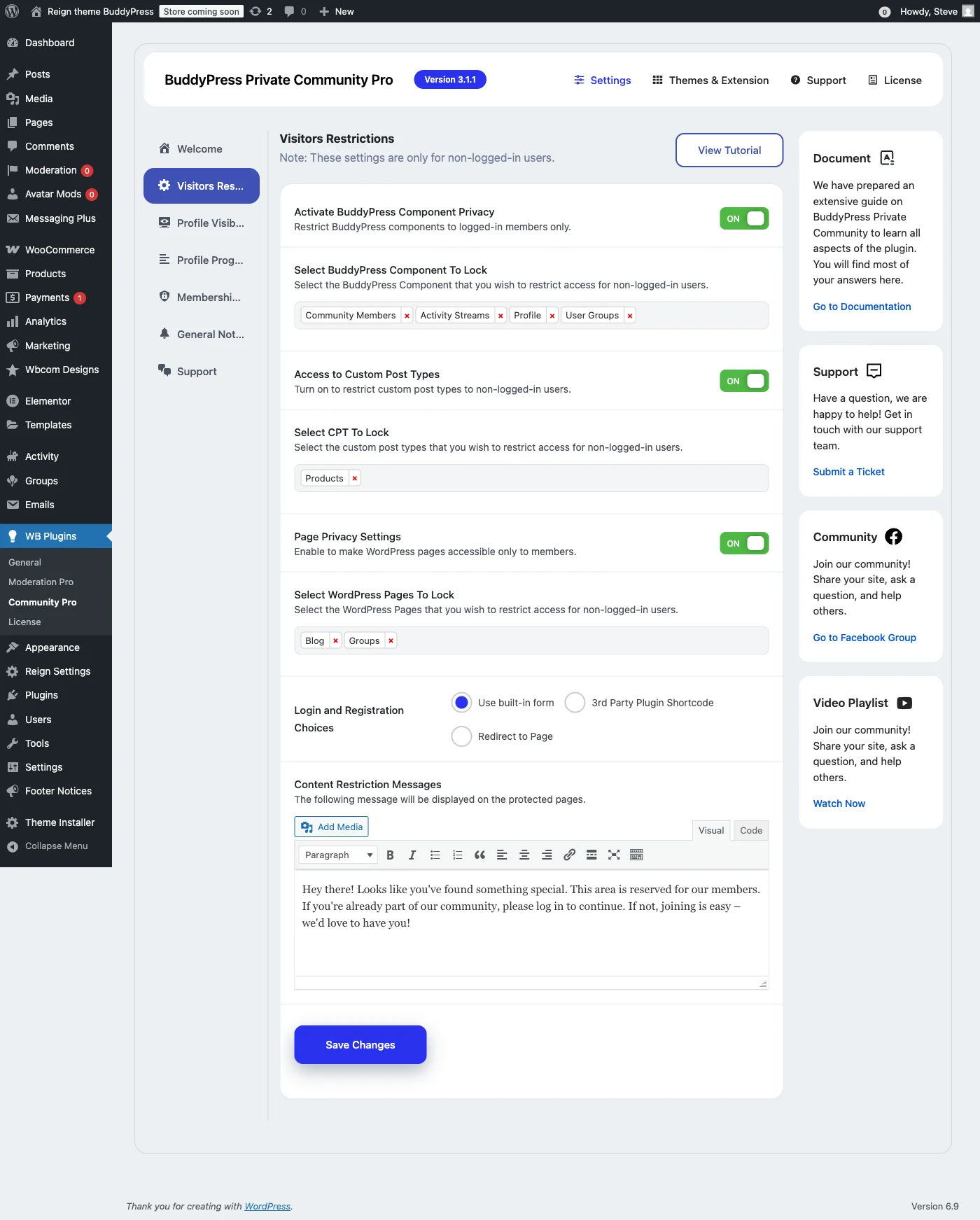
Task: Toggle the editor toolbar kitchen sink icon
Action: point(636,855)
